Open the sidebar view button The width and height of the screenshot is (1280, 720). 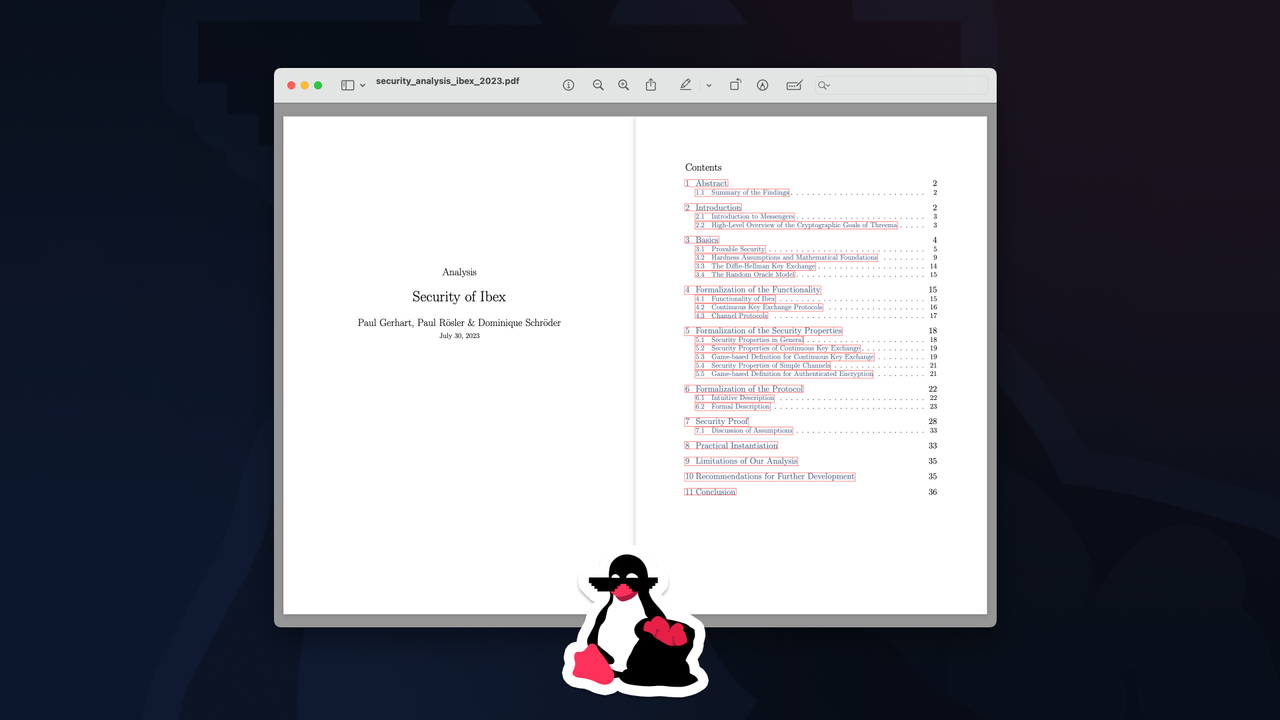(348, 85)
